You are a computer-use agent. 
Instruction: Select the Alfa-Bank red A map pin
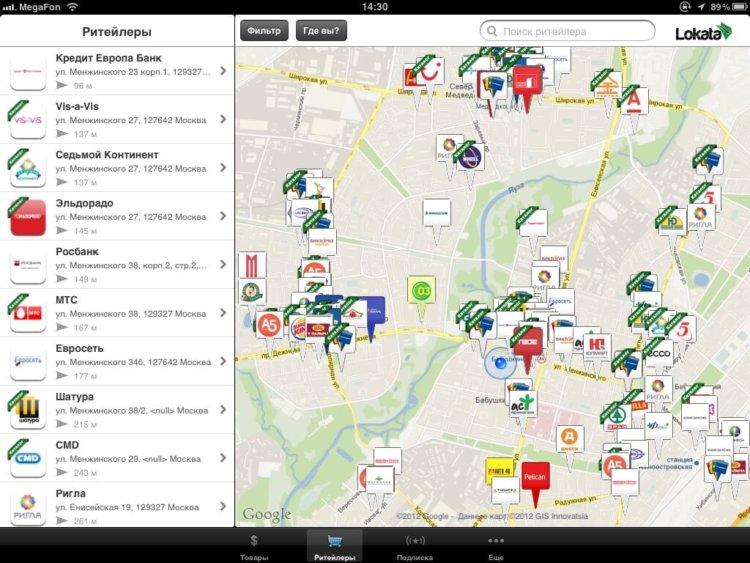[634, 101]
